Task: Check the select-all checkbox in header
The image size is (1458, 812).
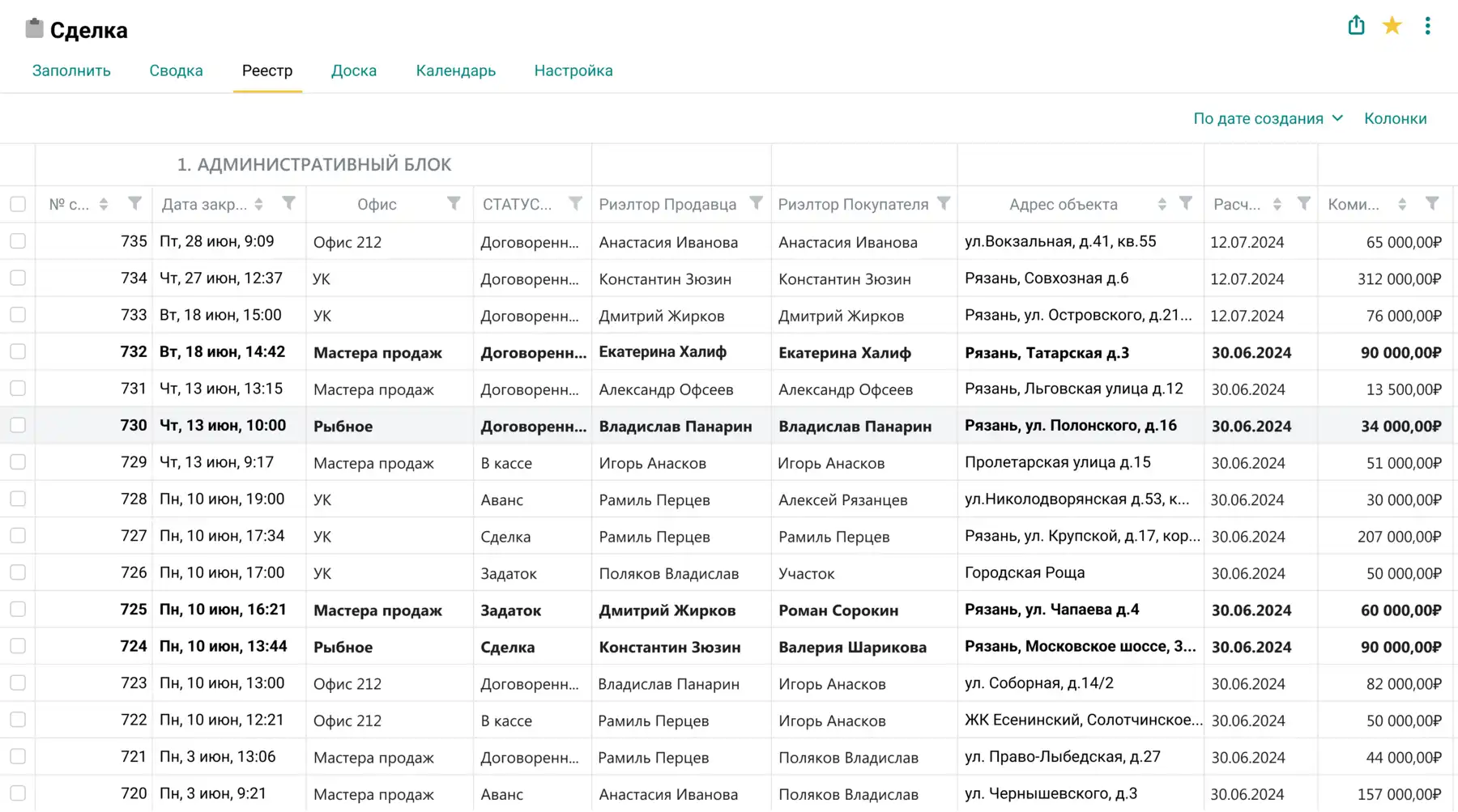Action: click(x=18, y=204)
